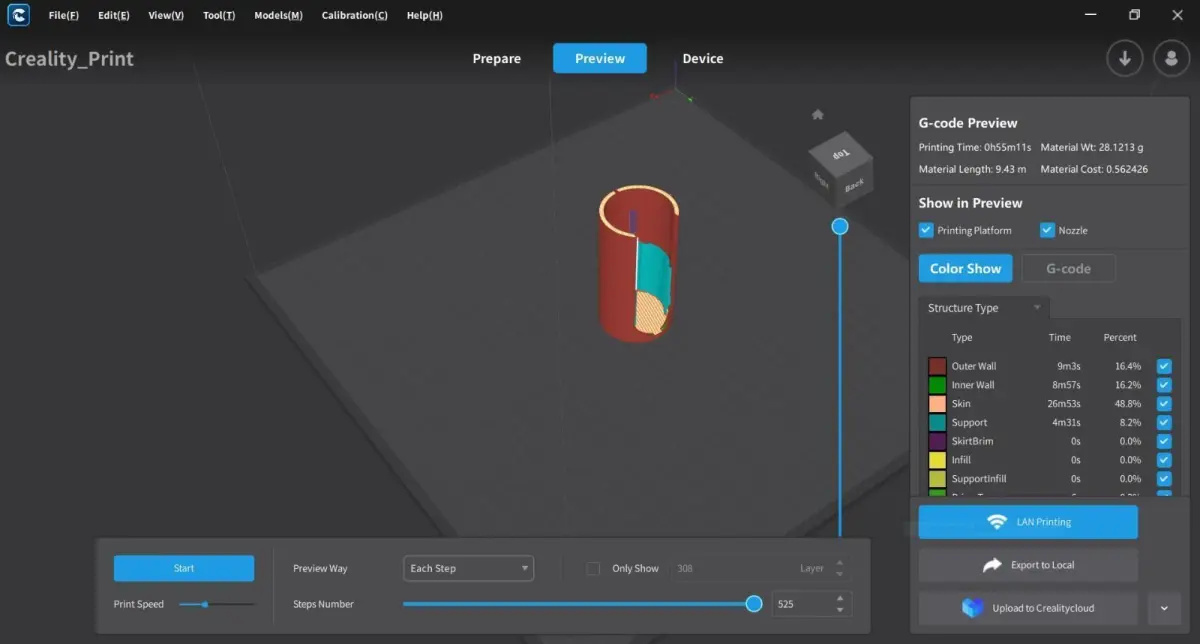This screenshot has height=644, width=1200.
Task: Select the G-code view button
Action: point(1068,268)
